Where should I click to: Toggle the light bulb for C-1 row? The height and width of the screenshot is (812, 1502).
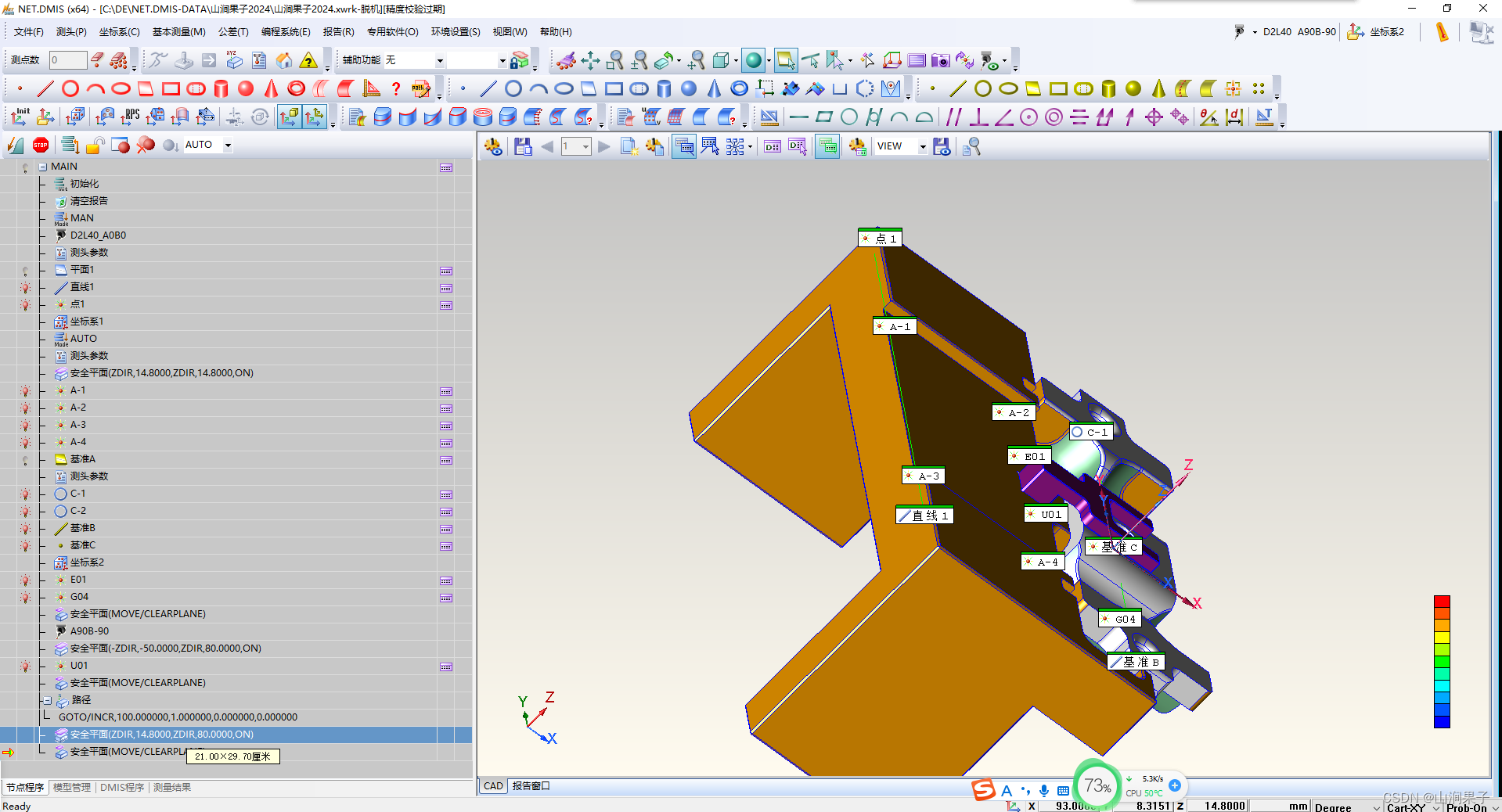tap(25, 494)
